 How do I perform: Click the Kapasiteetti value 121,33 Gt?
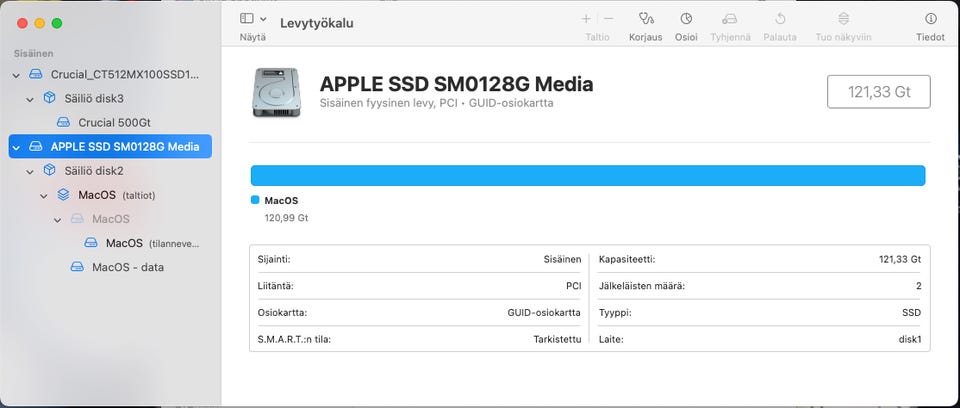pyautogui.click(x=899, y=259)
